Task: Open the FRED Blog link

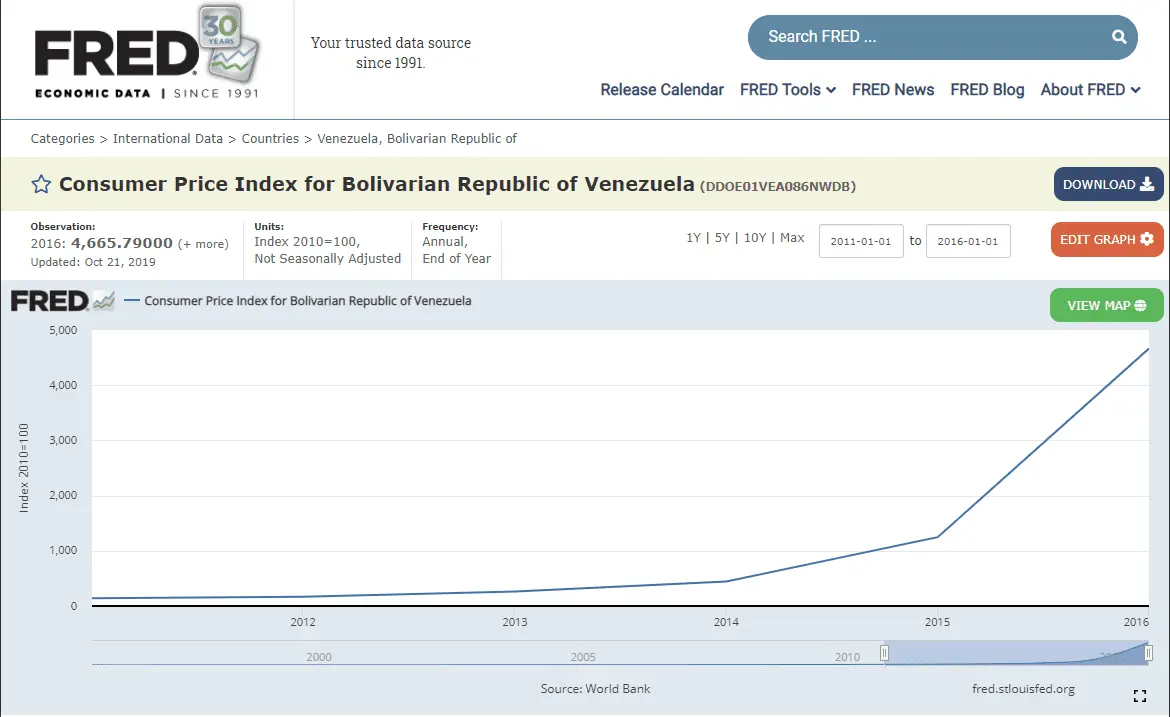Action: (987, 90)
